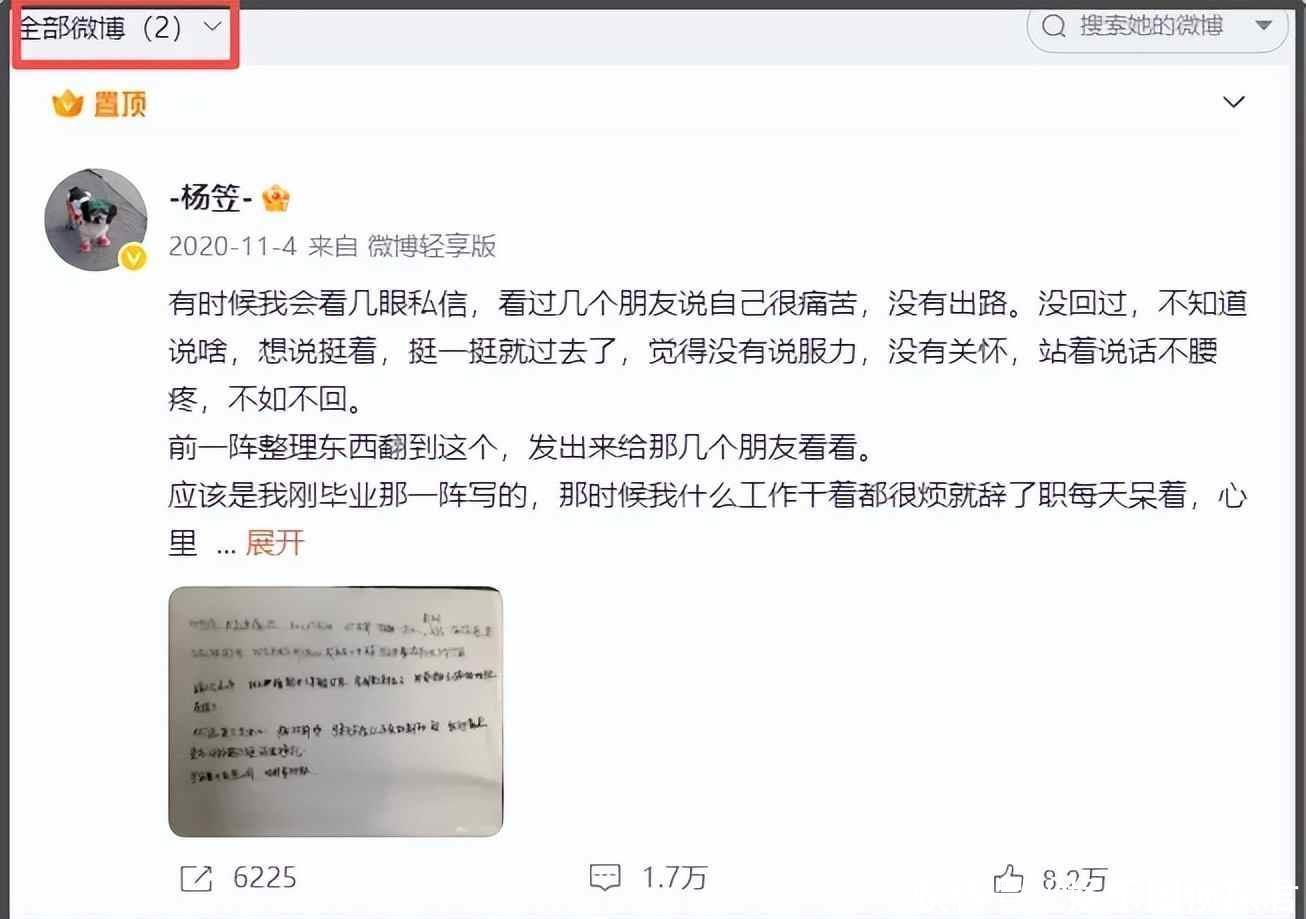The height and width of the screenshot is (919, 1306).
Task: Click the yellow verified badge on avatar
Action: (x=133, y=258)
